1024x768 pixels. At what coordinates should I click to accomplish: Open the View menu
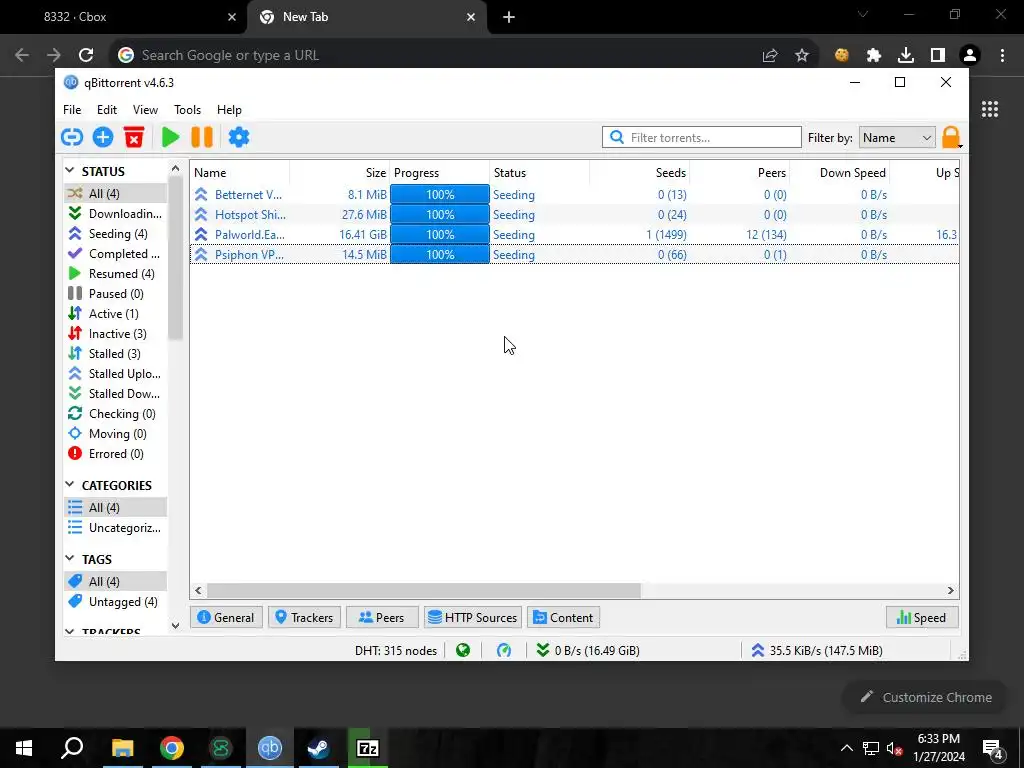tap(145, 110)
